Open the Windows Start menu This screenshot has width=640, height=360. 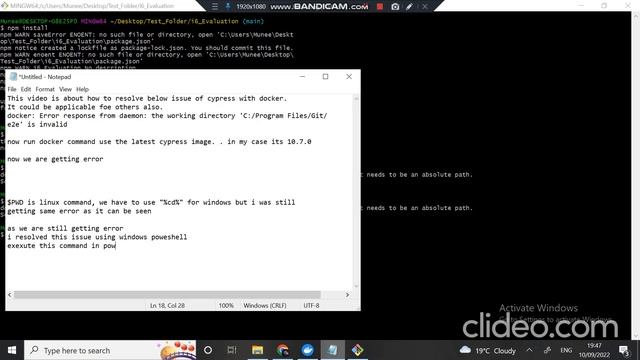pos(12,350)
